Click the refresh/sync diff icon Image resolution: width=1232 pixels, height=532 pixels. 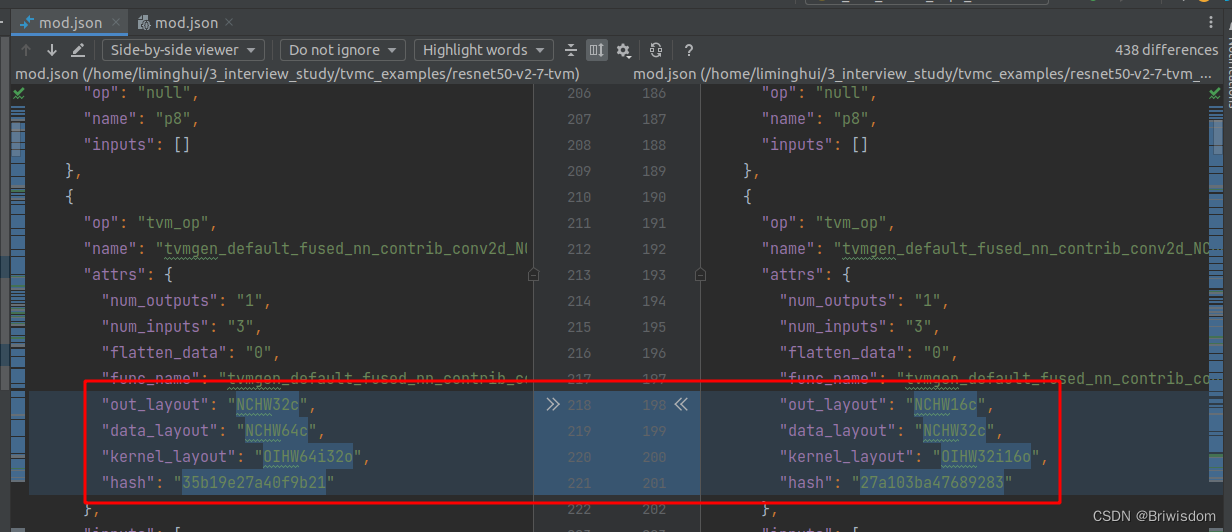click(x=656, y=50)
